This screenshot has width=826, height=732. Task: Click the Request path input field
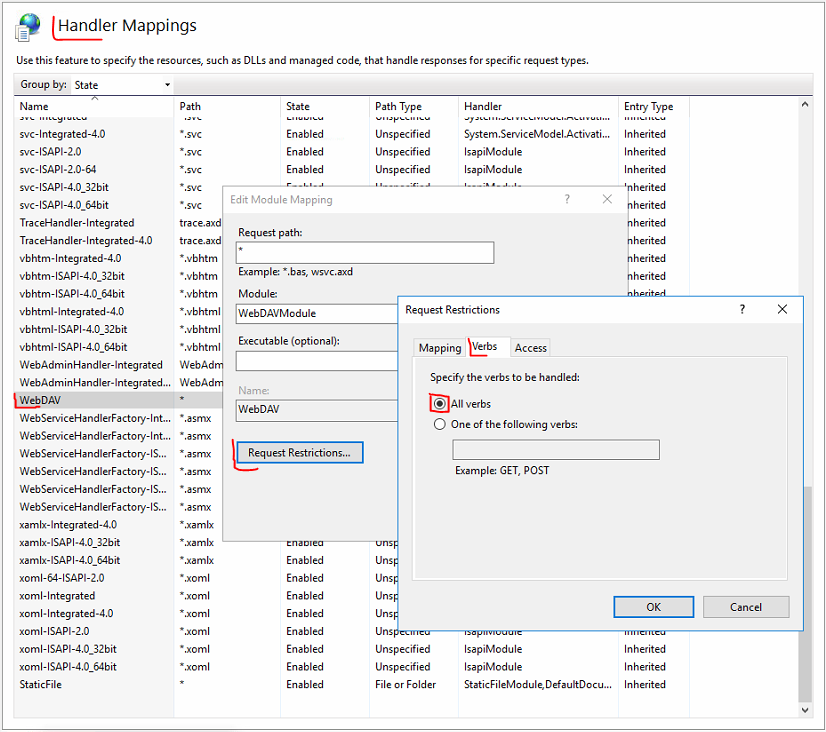coord(365,253)
